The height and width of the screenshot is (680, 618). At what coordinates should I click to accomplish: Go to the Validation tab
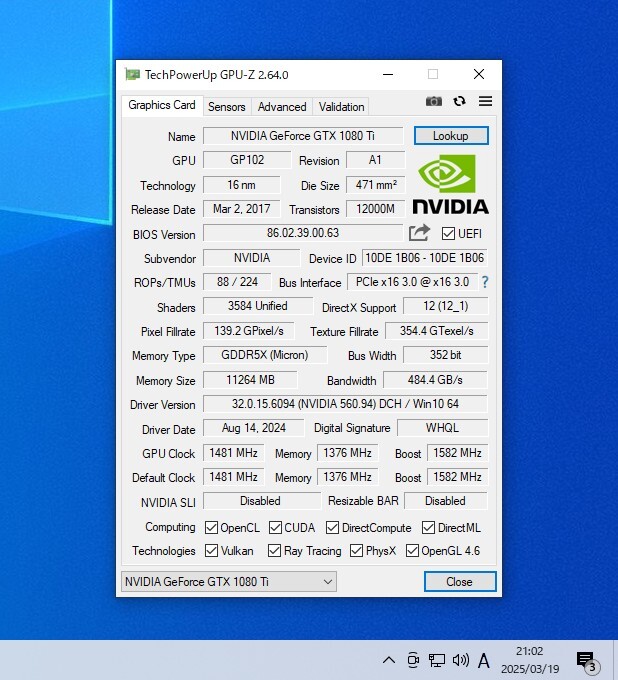tap(341, 107)
